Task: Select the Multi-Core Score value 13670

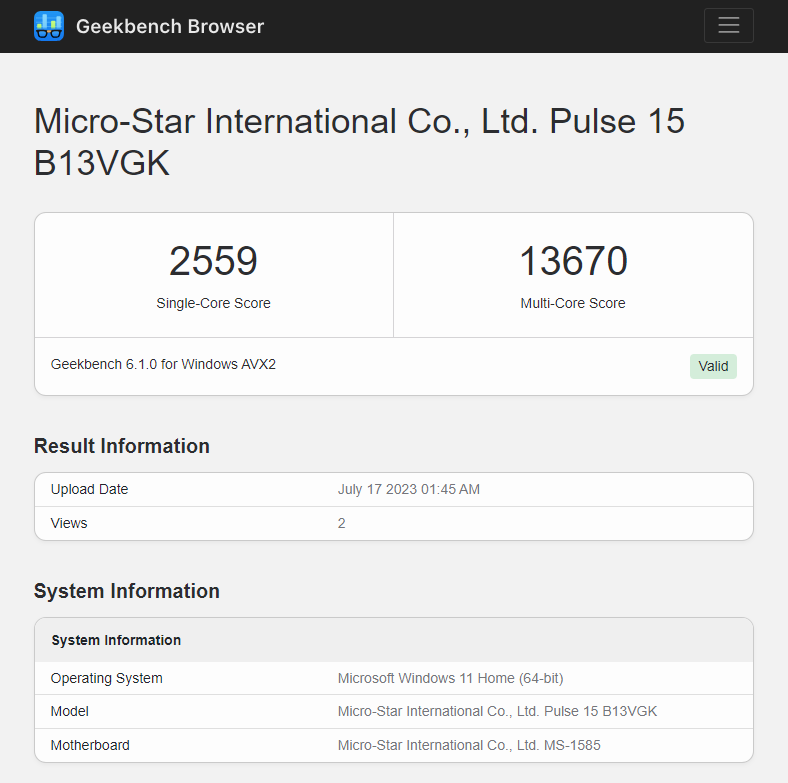Action: 573,261
